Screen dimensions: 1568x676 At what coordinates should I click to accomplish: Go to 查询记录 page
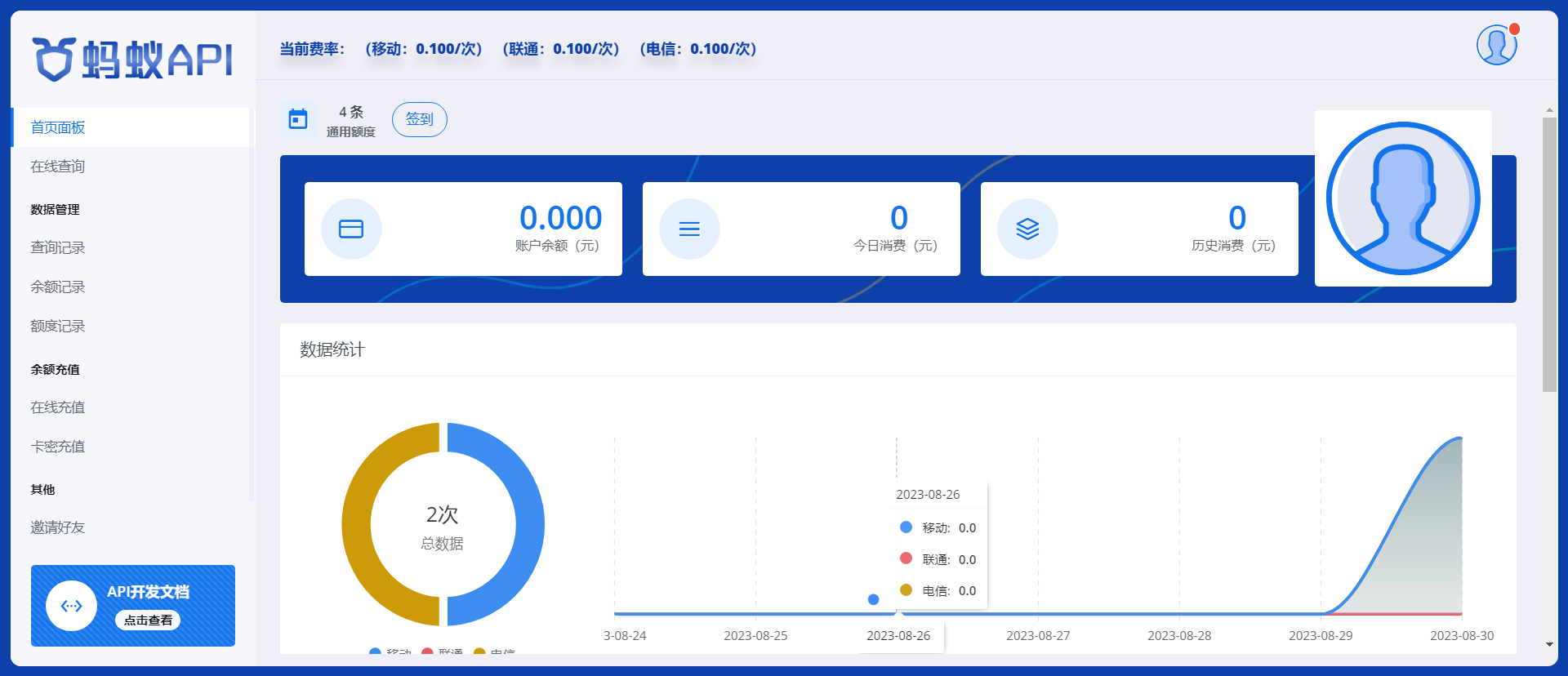coord(58,247)
